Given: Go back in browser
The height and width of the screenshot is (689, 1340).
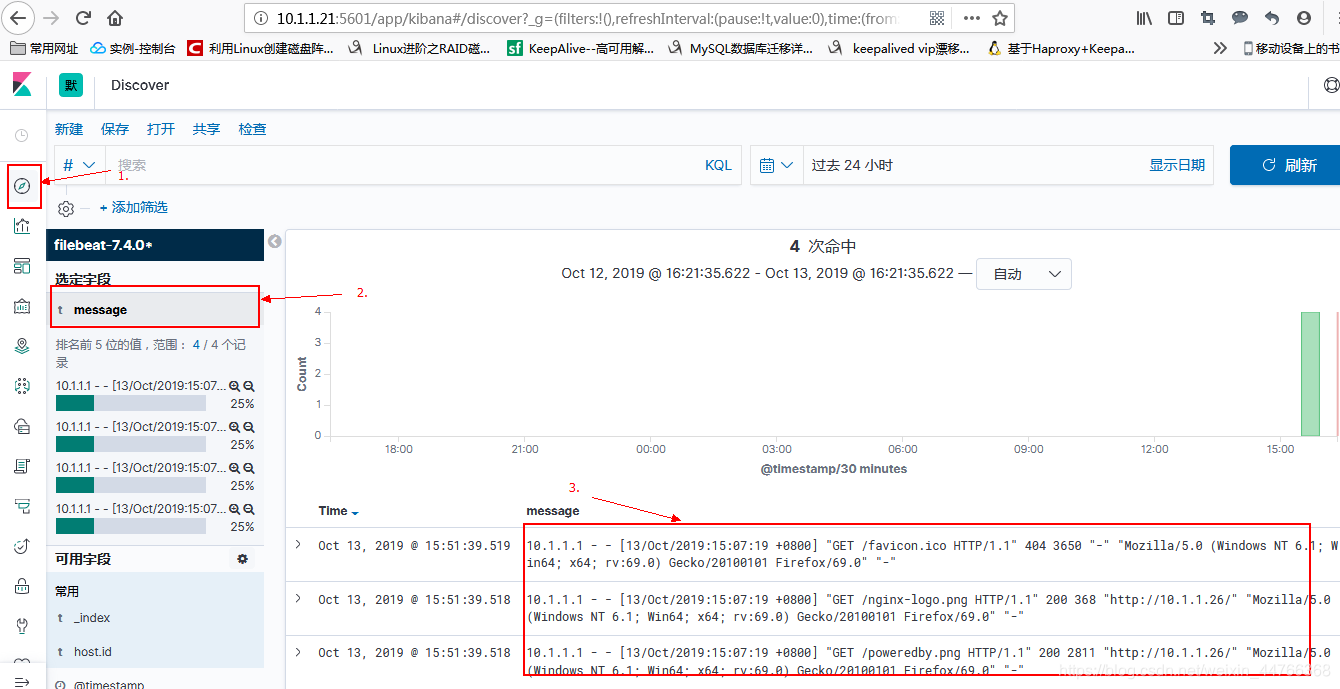Looking at the screenshot, I should point(20,18).
